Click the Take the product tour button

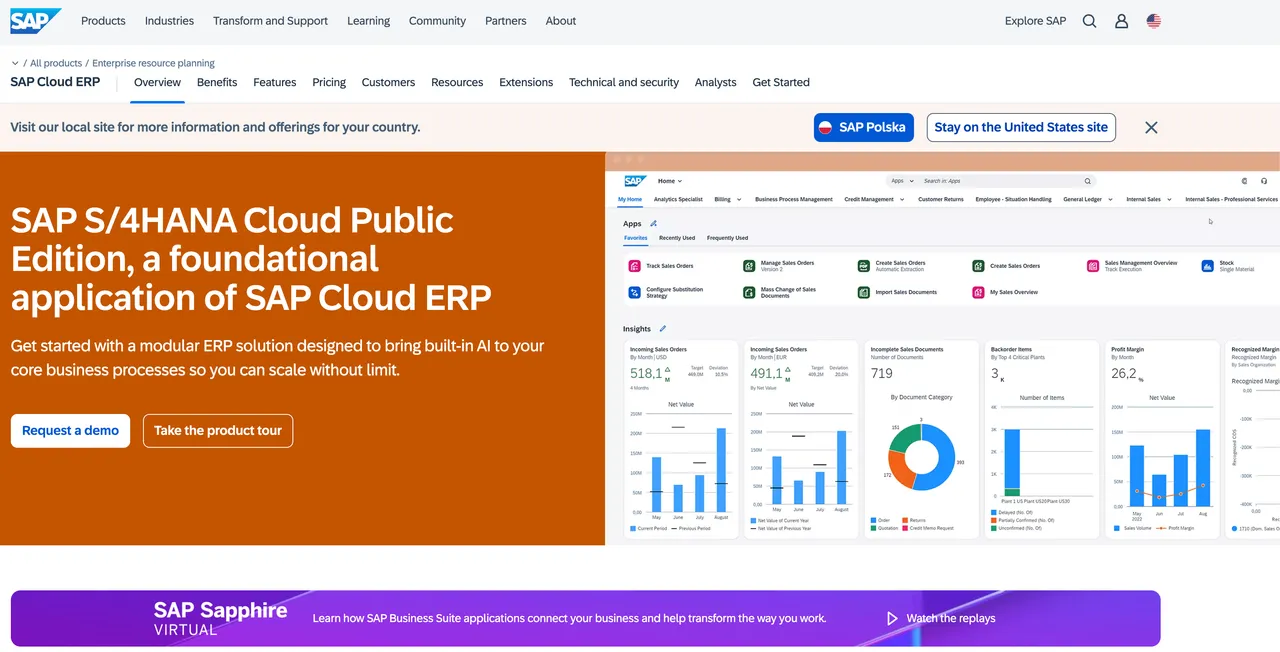coord(218,430)
